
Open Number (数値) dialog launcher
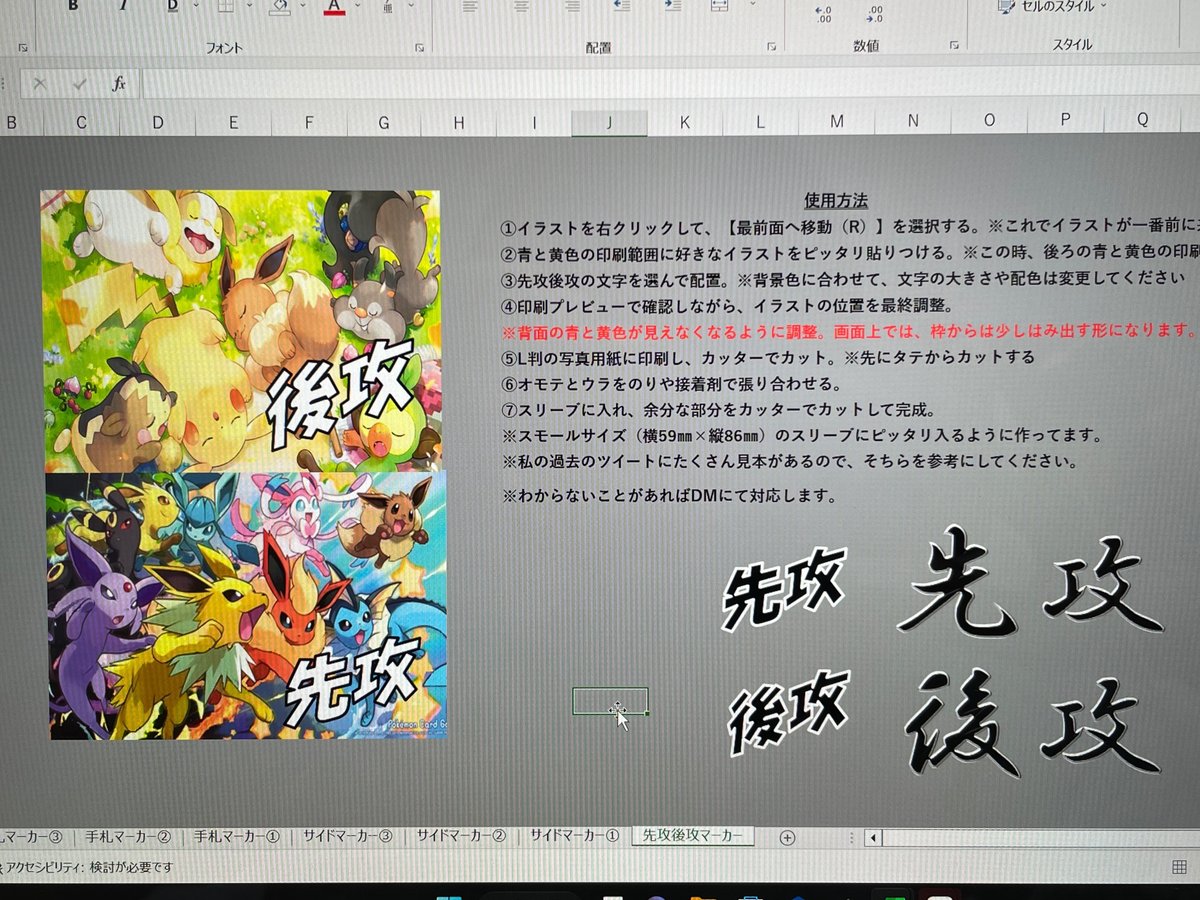coord(954,46)
